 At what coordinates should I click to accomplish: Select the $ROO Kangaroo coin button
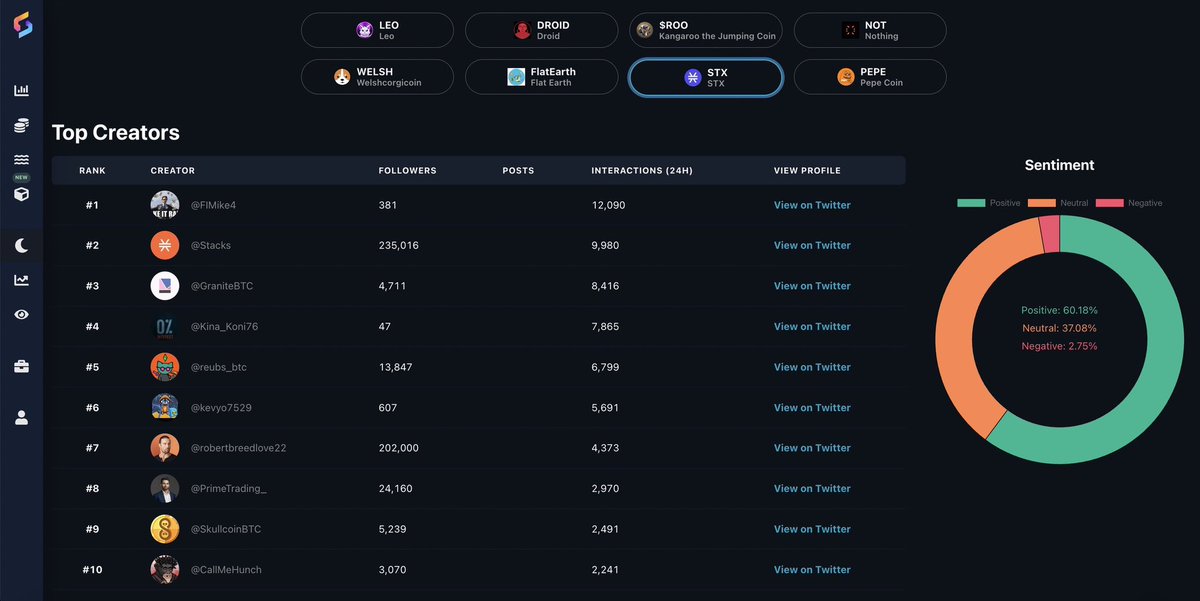point(706,30)
